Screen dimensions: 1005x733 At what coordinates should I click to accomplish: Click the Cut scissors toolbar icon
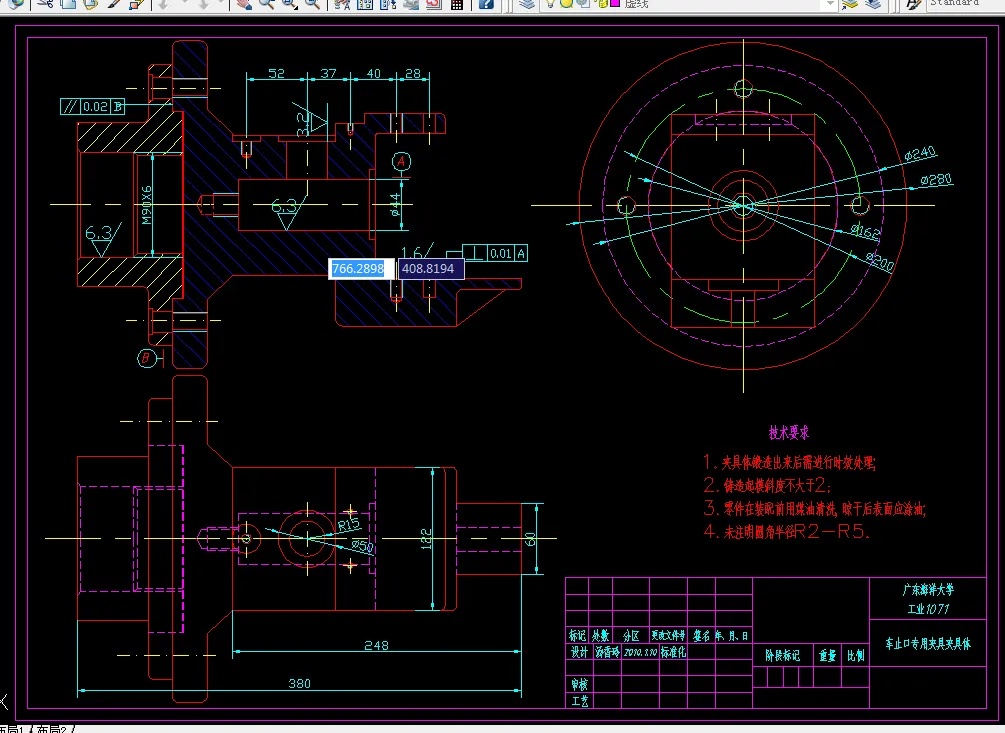(44, 3)
